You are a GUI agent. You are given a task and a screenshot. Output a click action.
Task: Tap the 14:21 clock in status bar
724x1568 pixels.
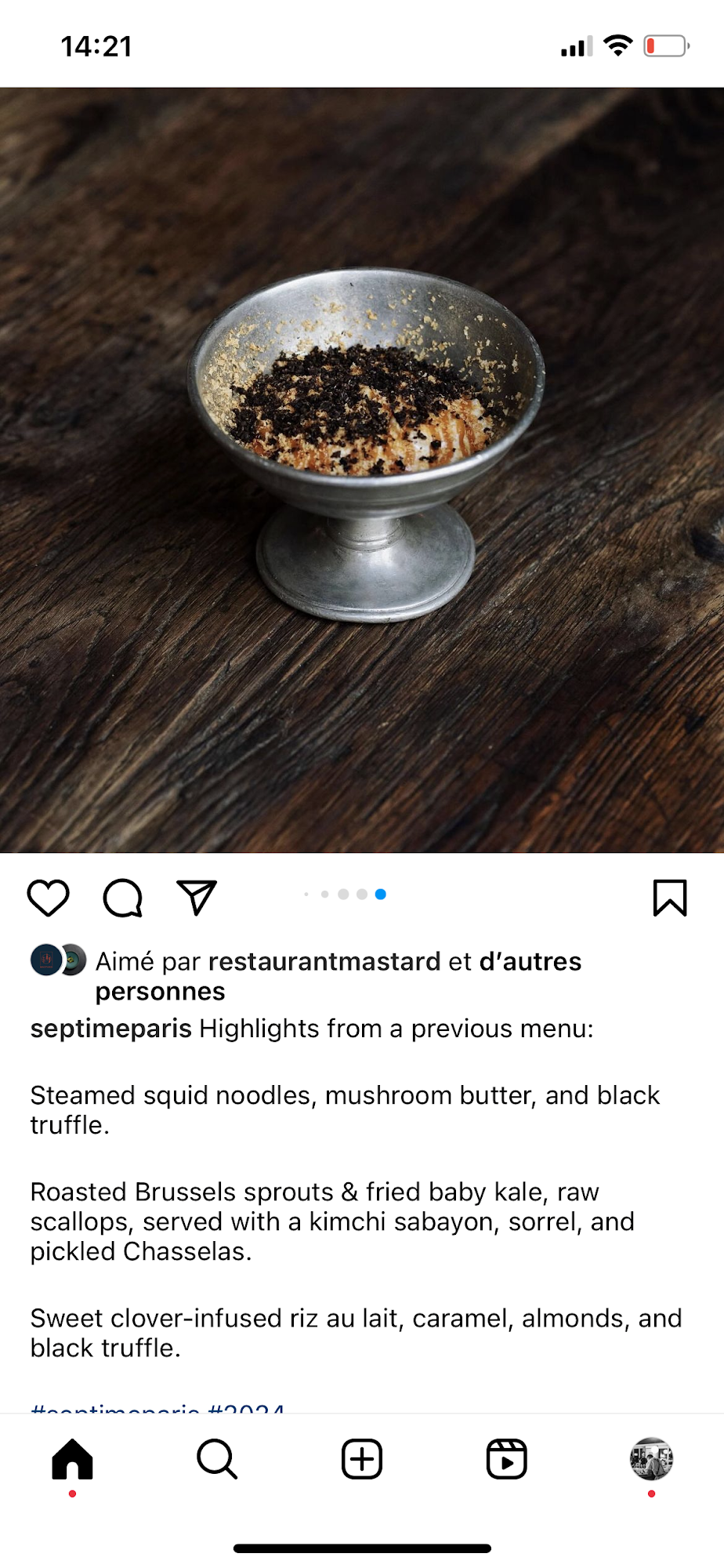pyautogui.click(x=96, y=46)
